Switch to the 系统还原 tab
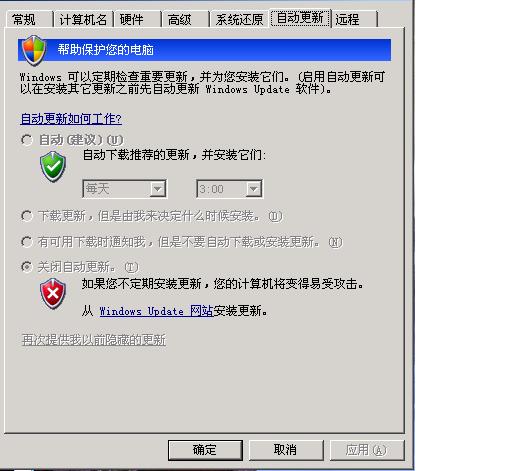 click(x=239, y=19)
